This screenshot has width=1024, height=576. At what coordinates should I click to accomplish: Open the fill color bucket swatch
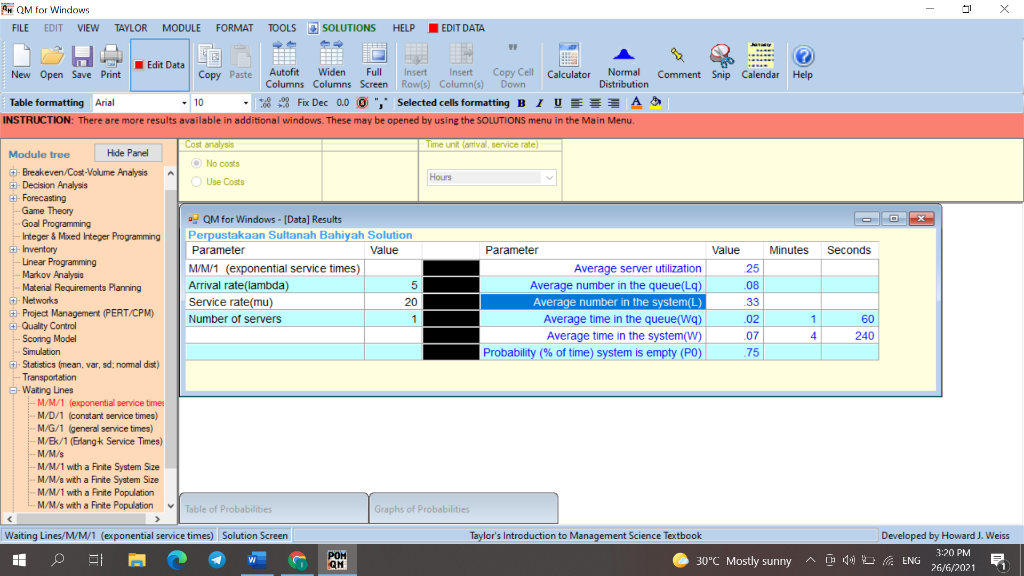tap(656, 103)
